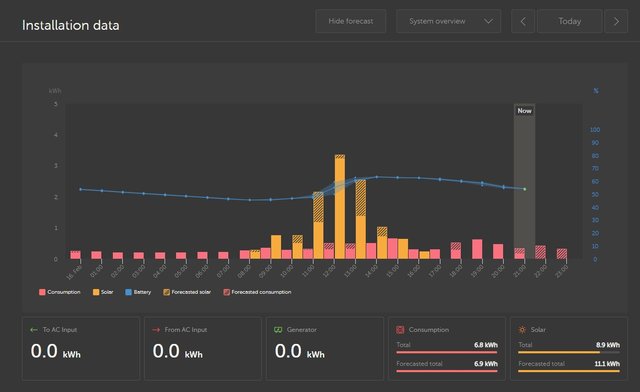Click the From AC Input 0.0 kWh value
This screenshot has height=392, width=640.
click(x=178, y=352)
